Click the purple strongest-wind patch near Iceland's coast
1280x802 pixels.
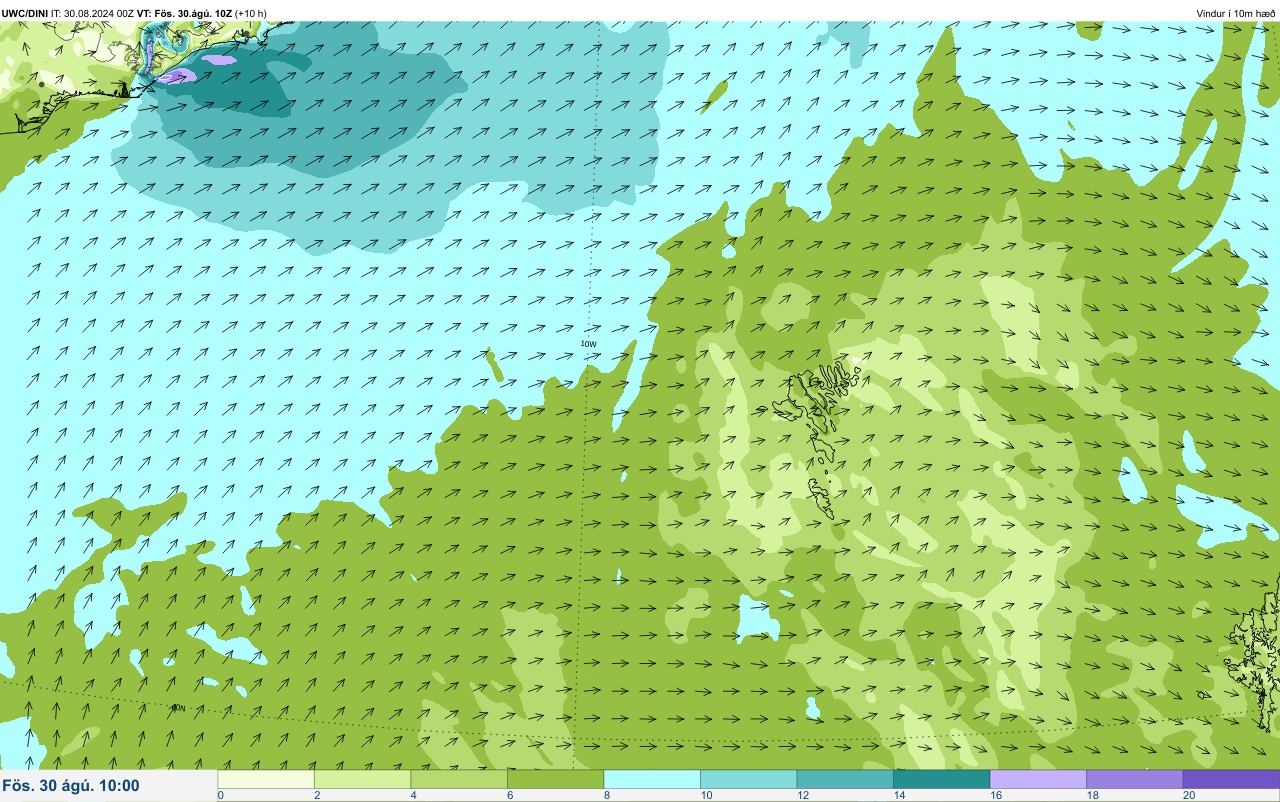coord(177,76)
